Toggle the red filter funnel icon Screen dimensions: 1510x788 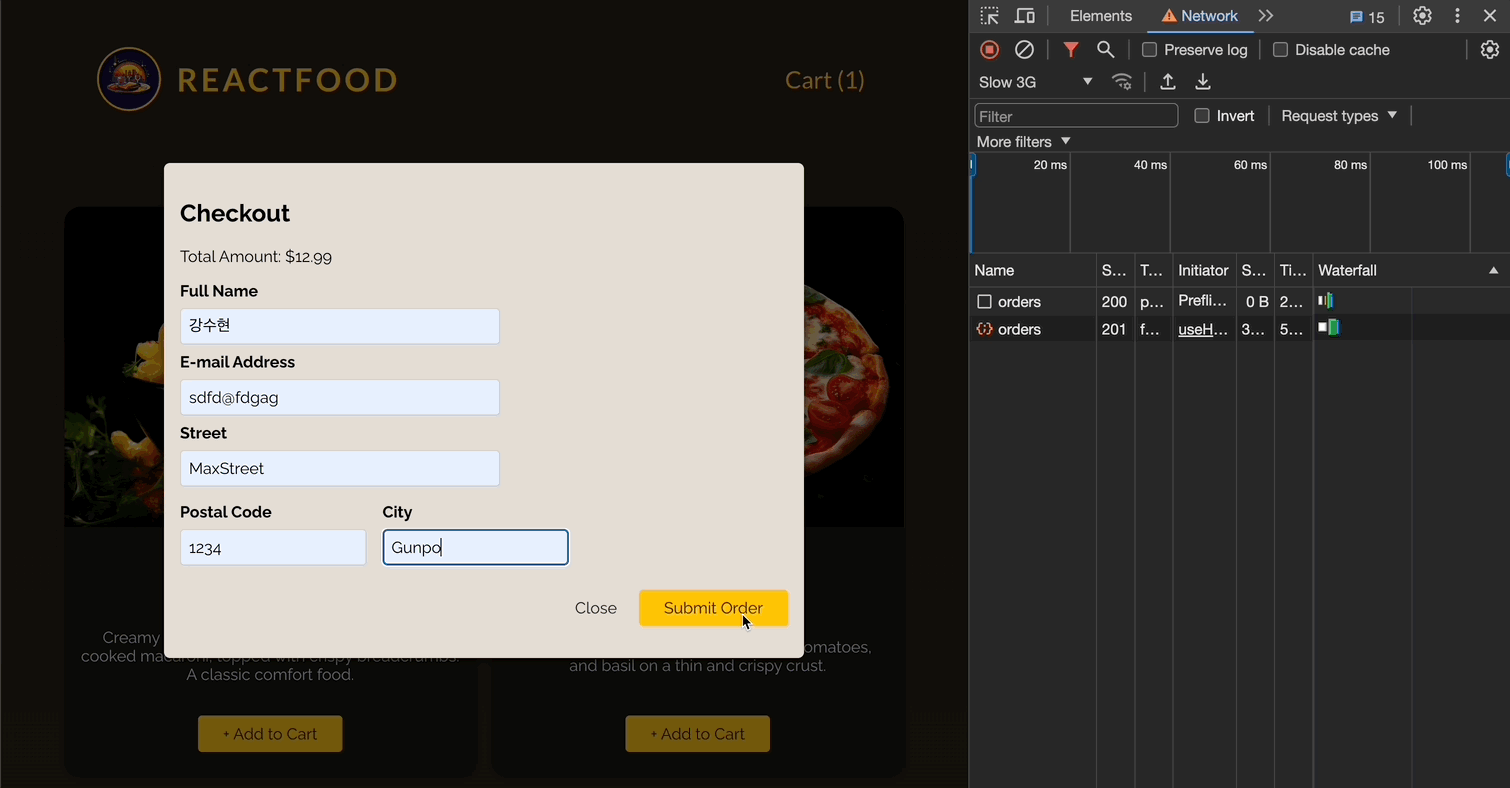pyautogui.click(x=1071, y=50)
